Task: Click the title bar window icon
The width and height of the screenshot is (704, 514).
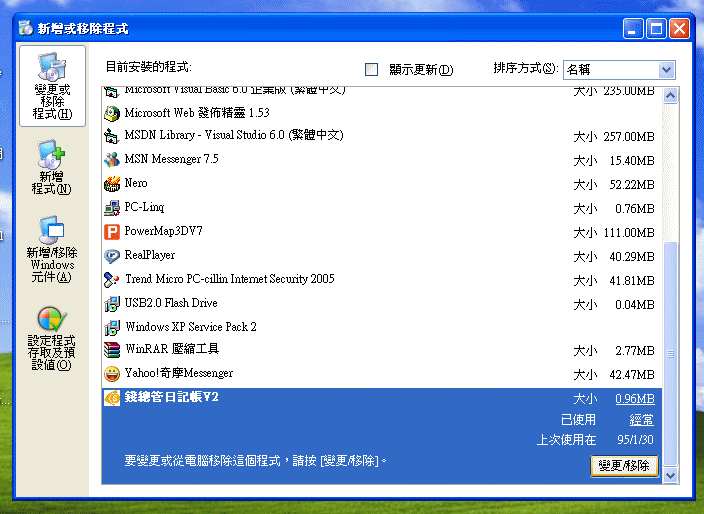Action: (x=26, y=28)
